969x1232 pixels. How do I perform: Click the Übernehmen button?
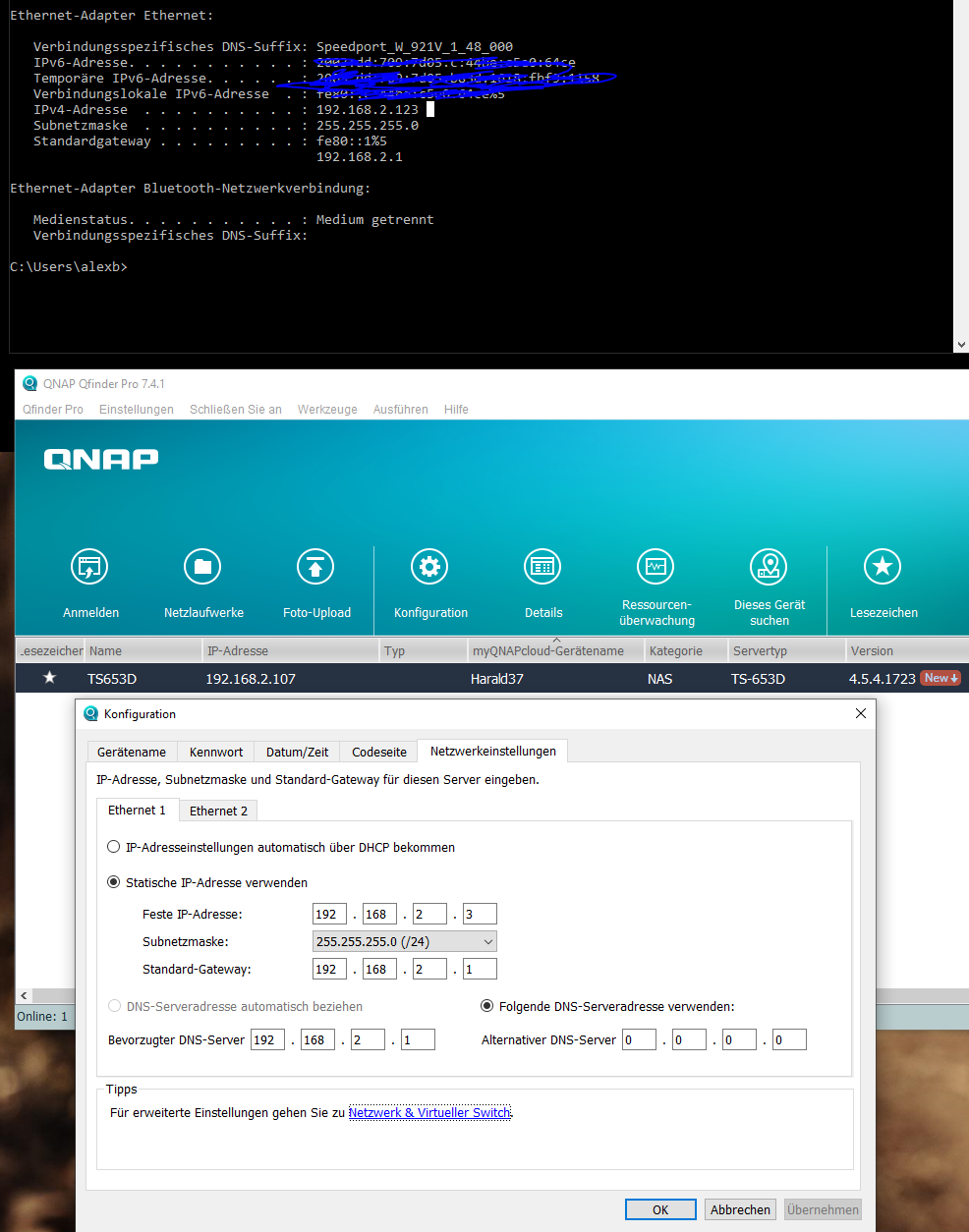[823, 1209]
